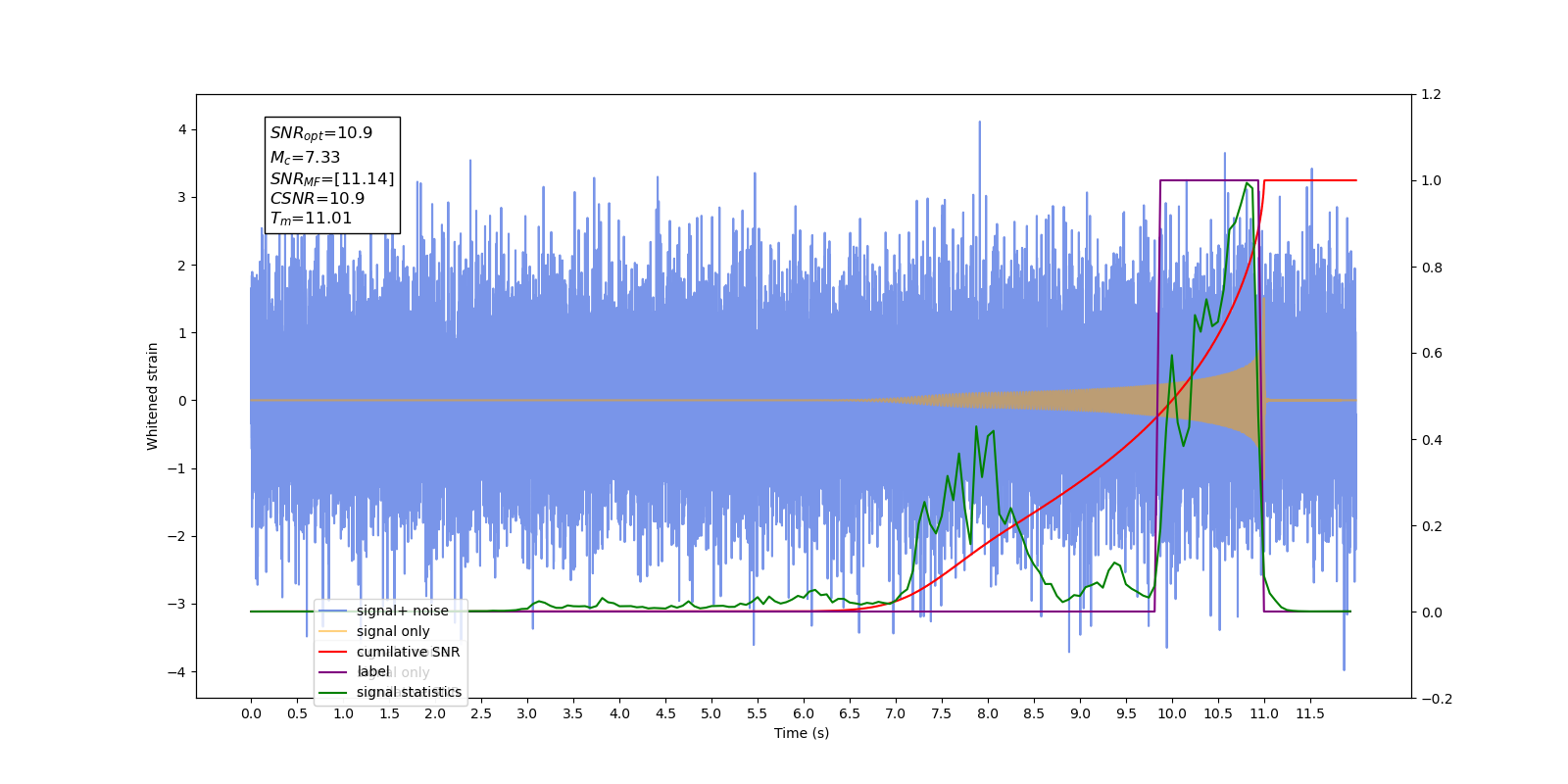Viewport: 1568px width, 784px height.
Task: Click the green line swatch in legend
Action: click(333, 693)
